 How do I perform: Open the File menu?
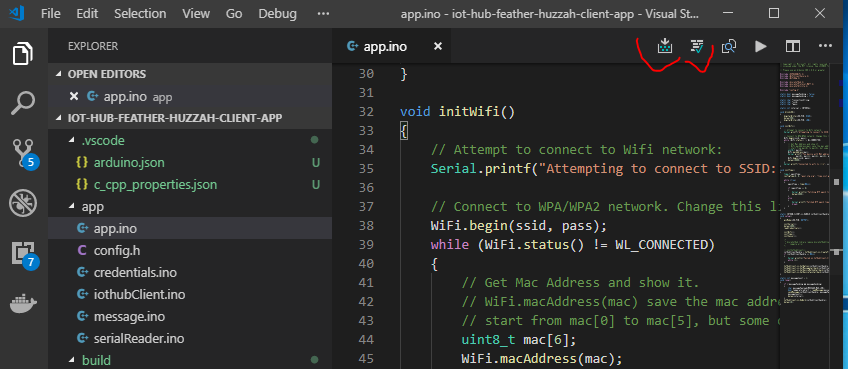click(x=51, y=14)
